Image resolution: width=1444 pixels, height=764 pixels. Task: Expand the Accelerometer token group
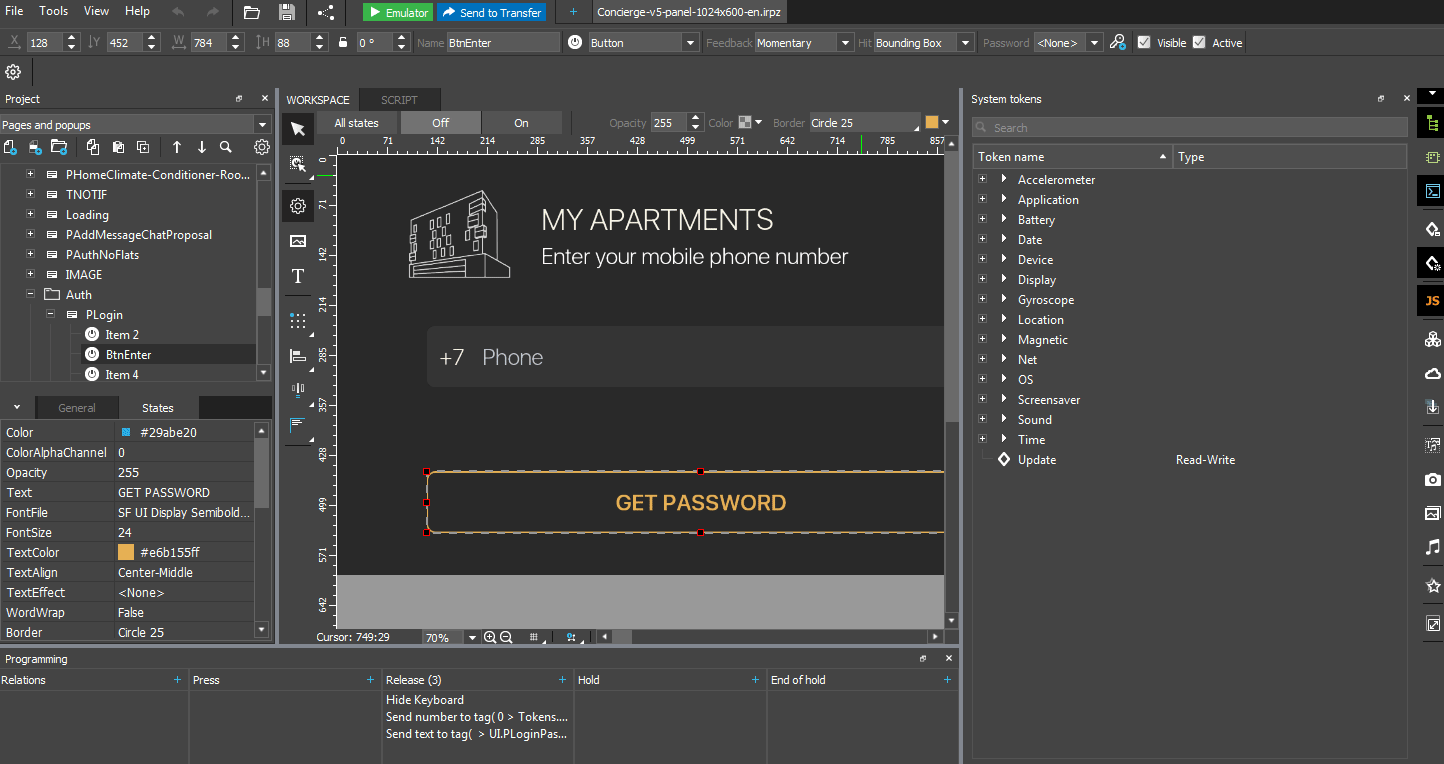(x=983, y=180)
